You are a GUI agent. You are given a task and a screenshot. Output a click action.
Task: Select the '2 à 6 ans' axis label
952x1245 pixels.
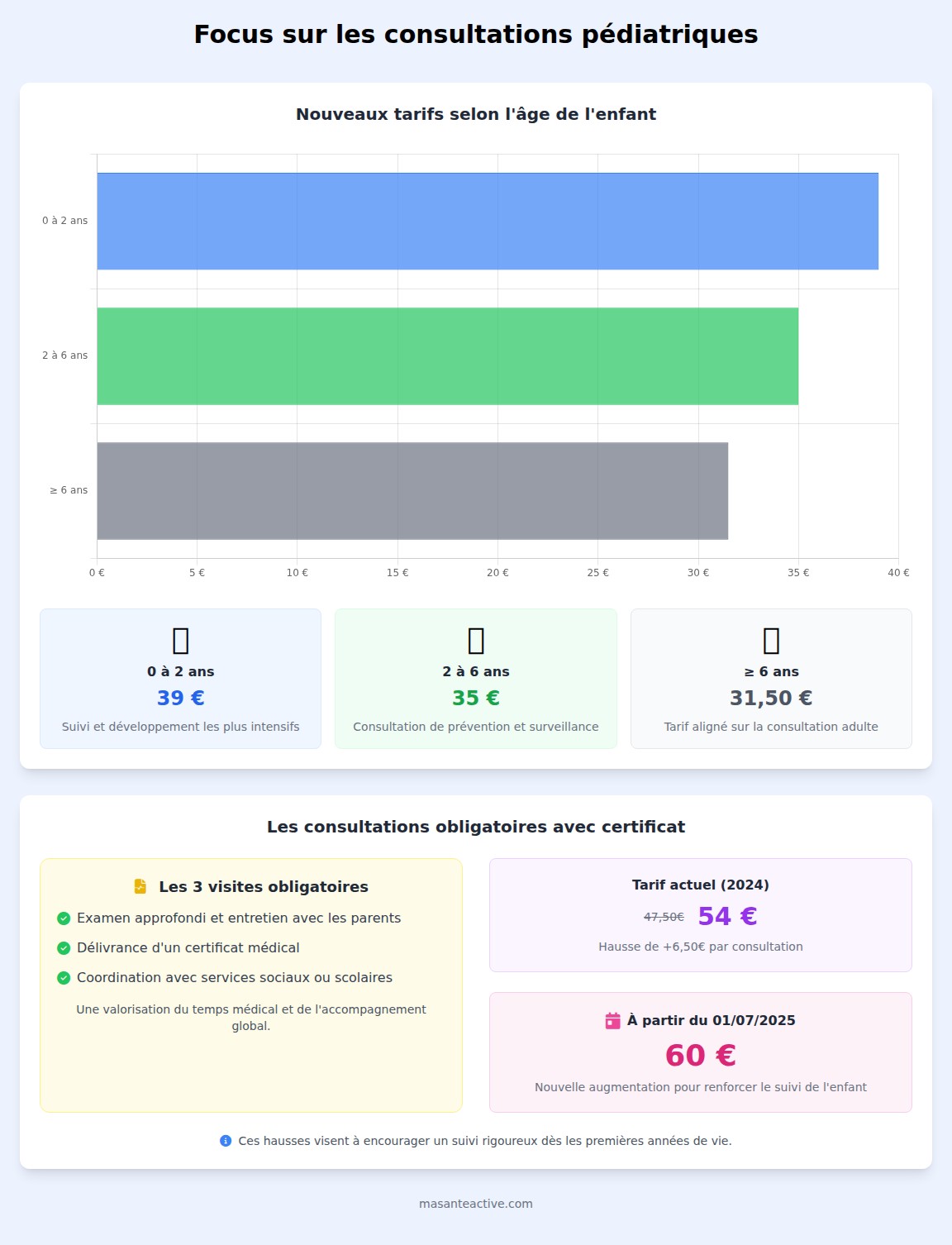[64, 355]
